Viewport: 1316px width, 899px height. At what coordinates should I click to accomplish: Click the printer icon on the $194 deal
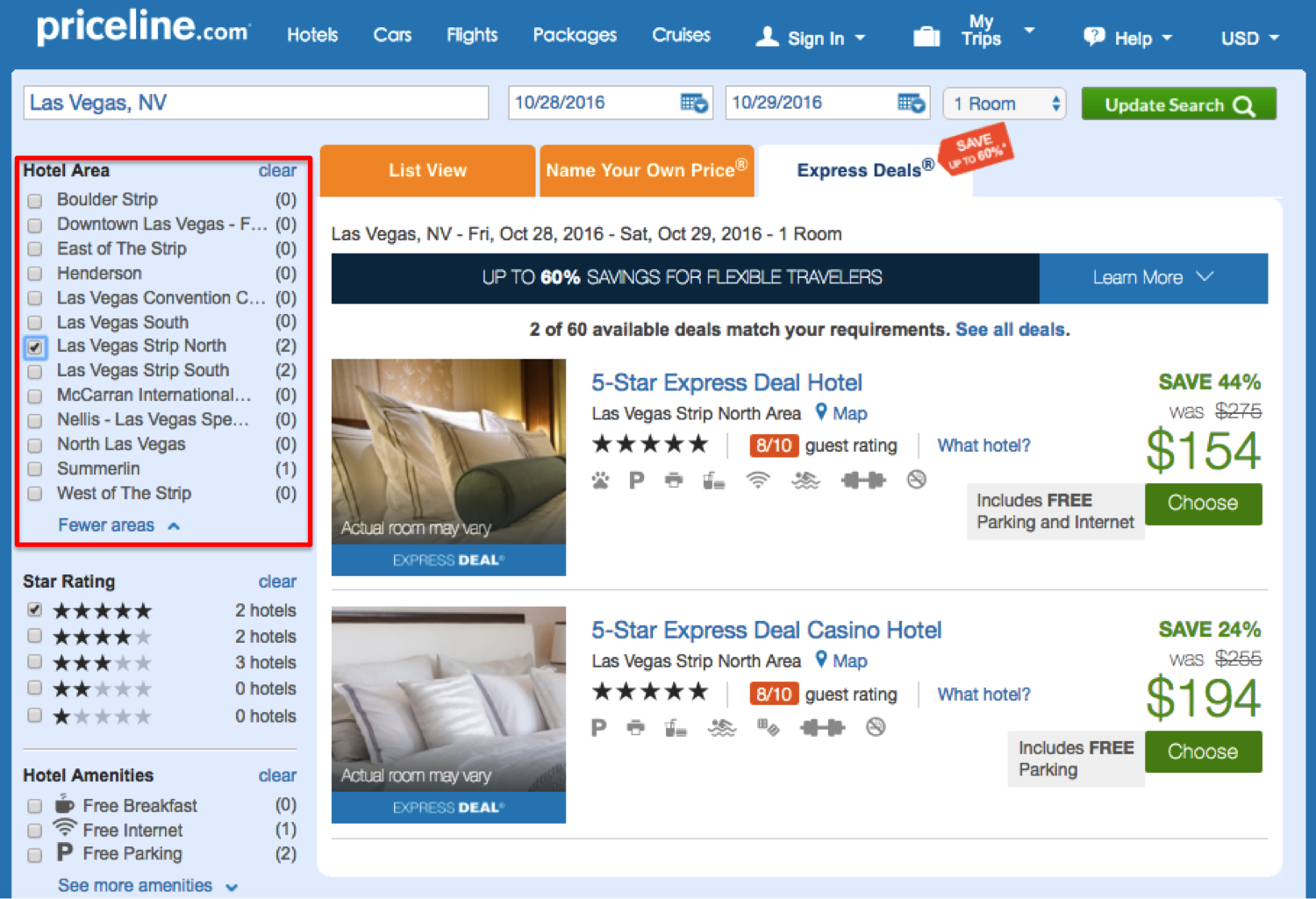click(636, 727)
